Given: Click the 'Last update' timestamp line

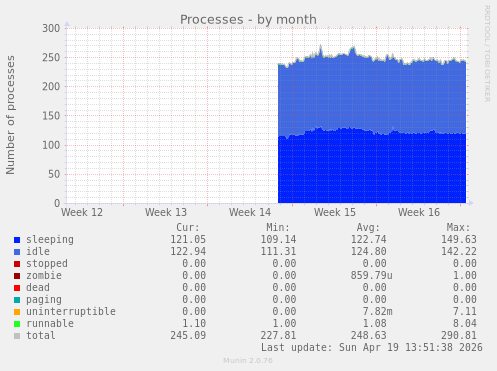Looking at the screenshot, I should tap(371, 348).
